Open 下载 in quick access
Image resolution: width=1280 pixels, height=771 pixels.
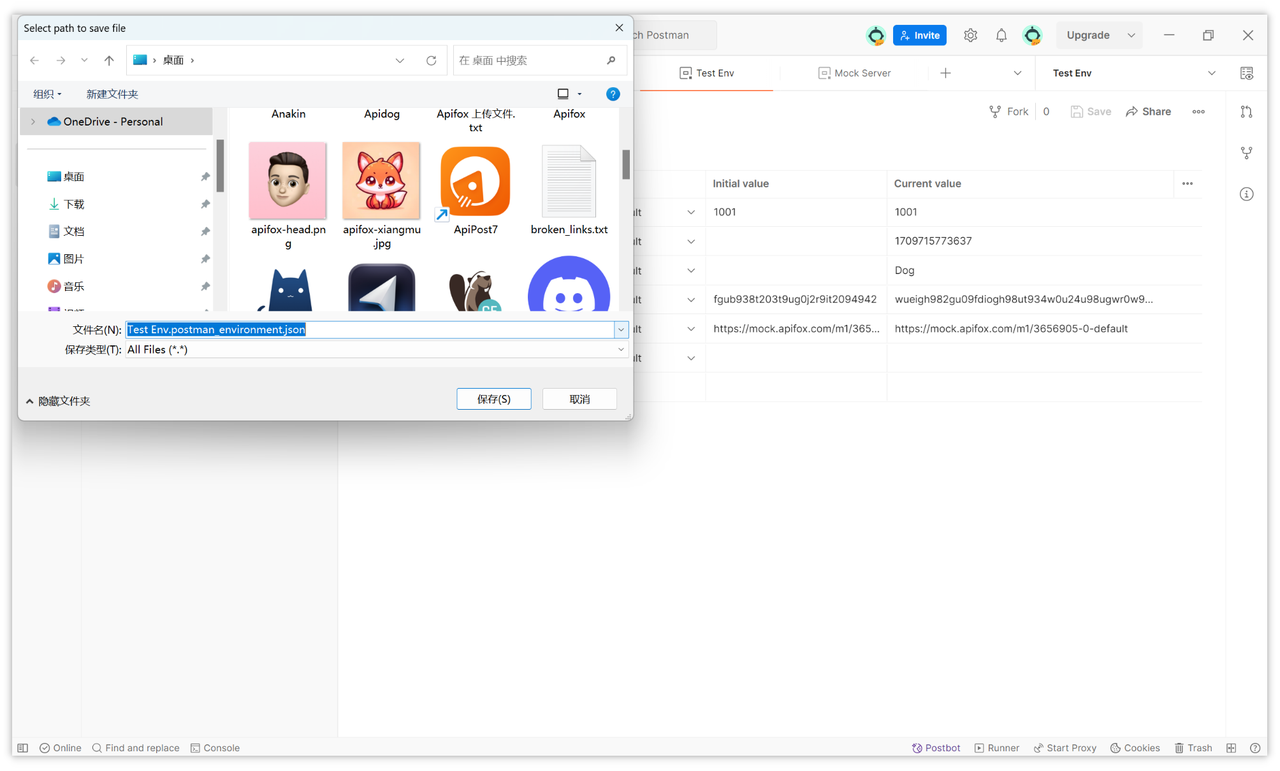pyautogui.click(x=73, y=204)
